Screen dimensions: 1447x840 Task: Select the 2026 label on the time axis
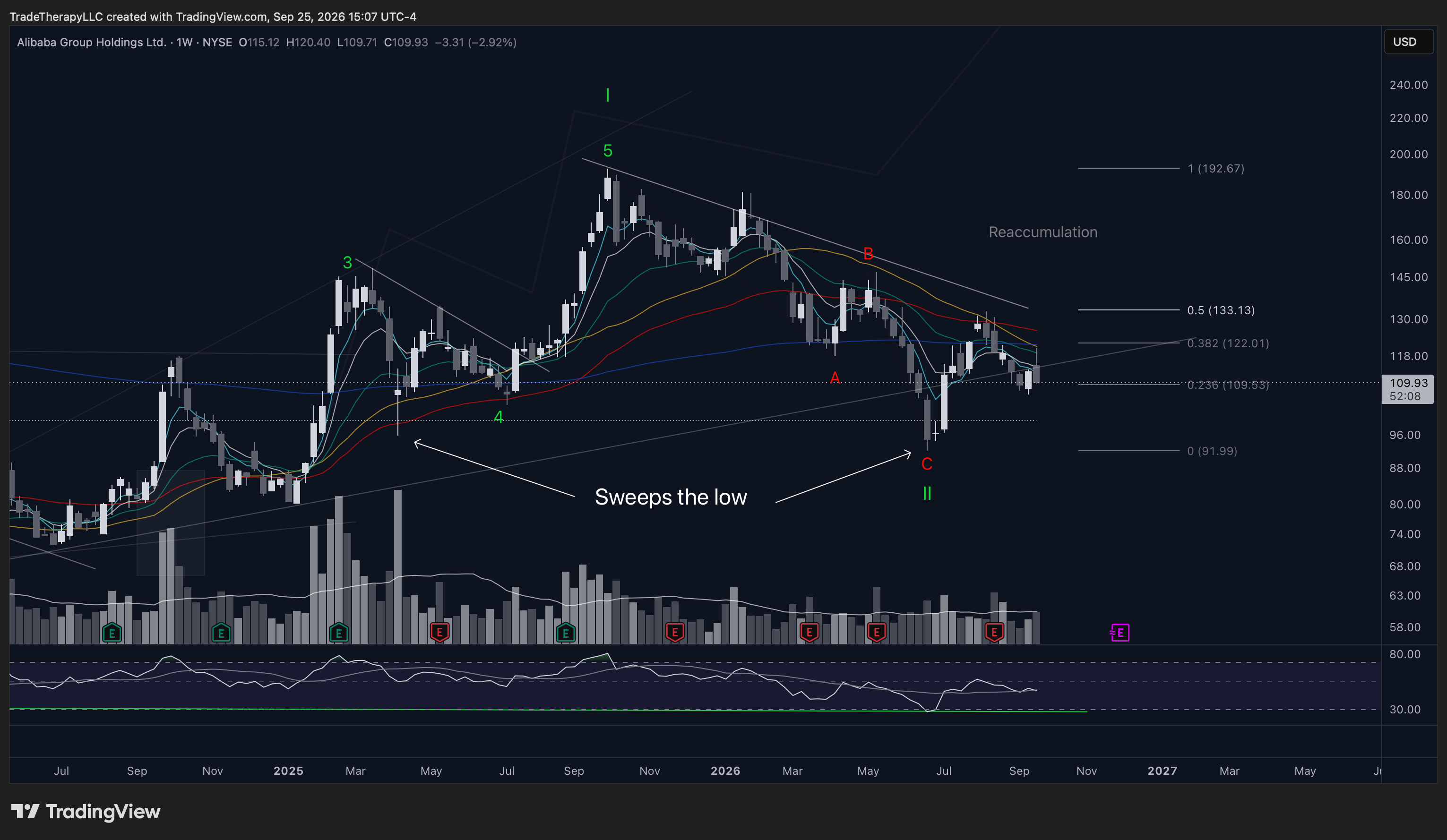pyautogui.click(x=725, y=771)
